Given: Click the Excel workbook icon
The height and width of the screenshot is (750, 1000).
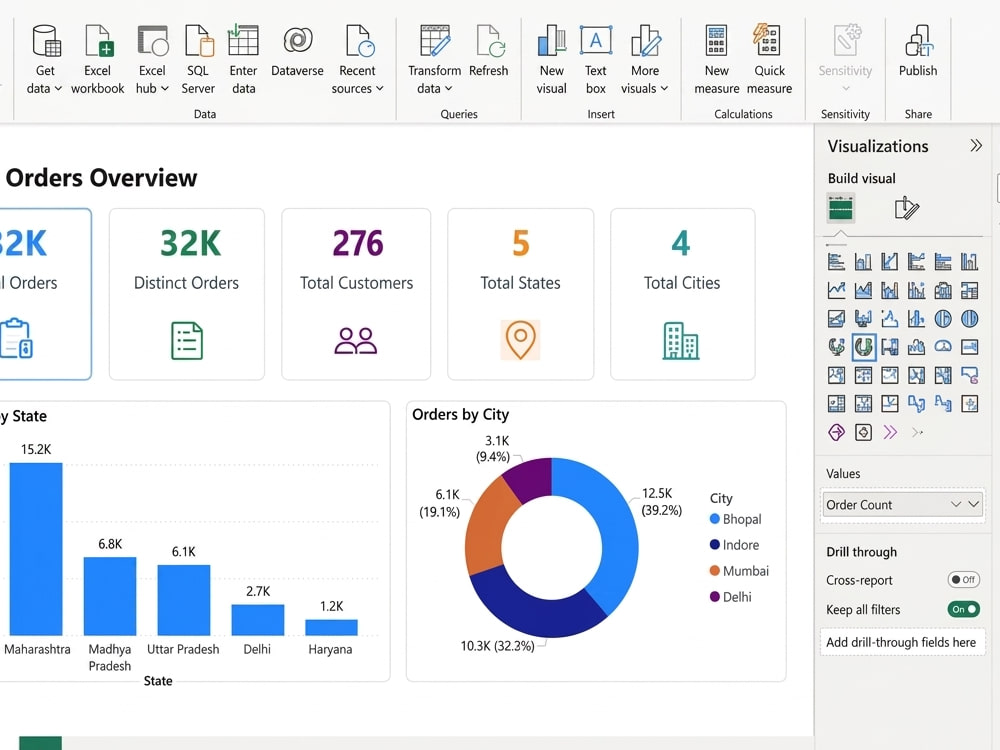Looking at the screenshot, I should pyautogui.click(x=99, y=41).
